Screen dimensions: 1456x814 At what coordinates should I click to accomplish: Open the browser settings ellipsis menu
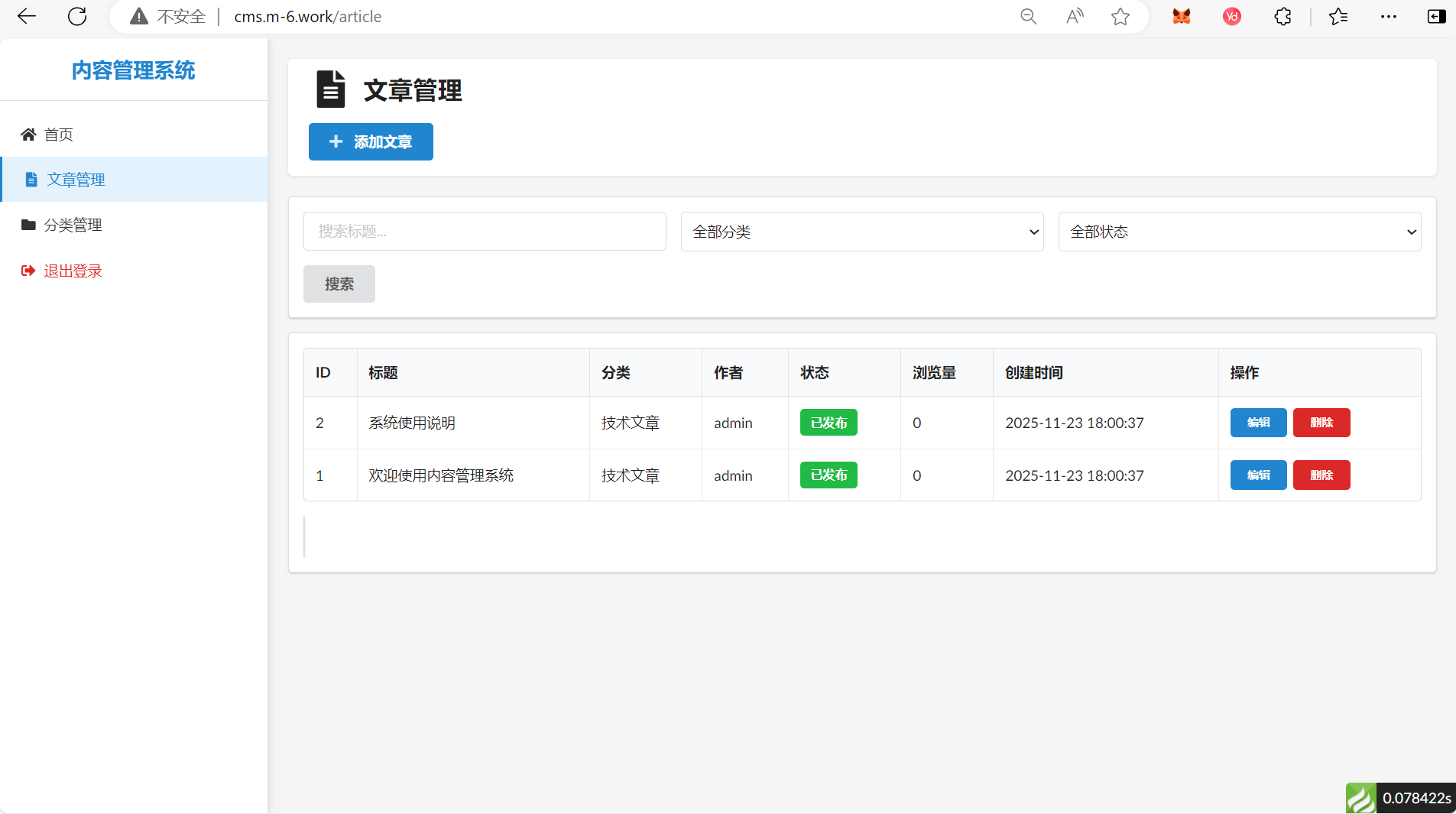[1389, 16]
